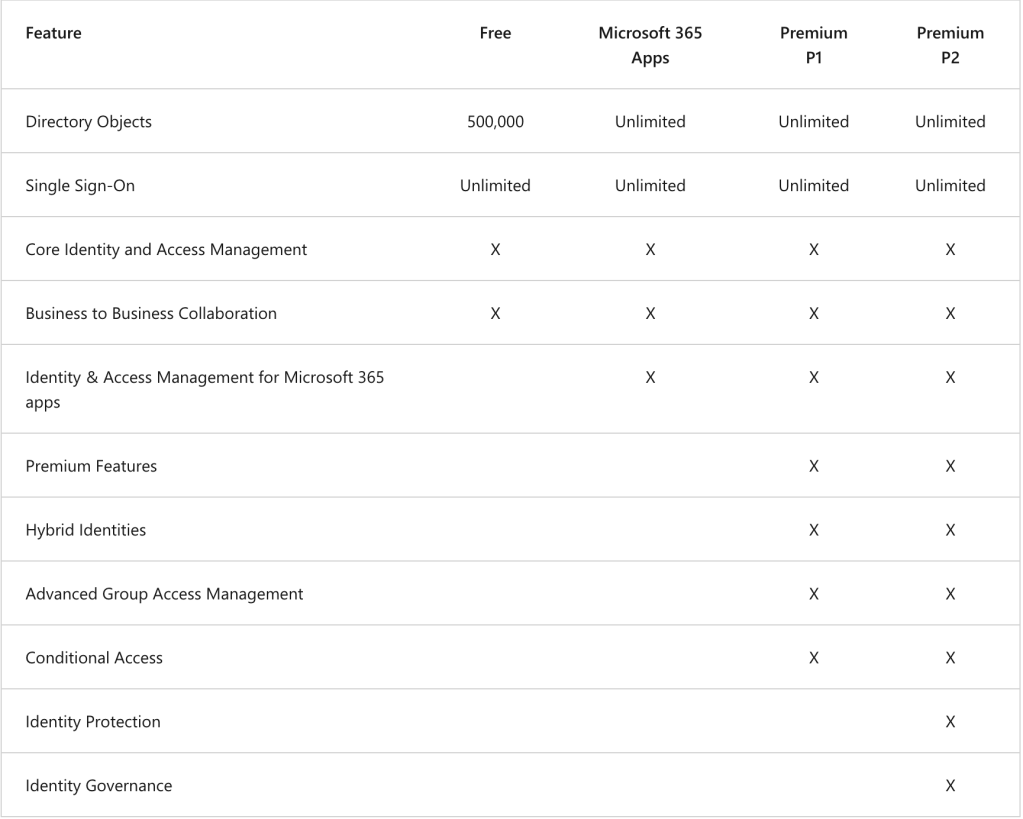
Task: Click the Hybrid Identities row label
Action: (x=86, y=531)
